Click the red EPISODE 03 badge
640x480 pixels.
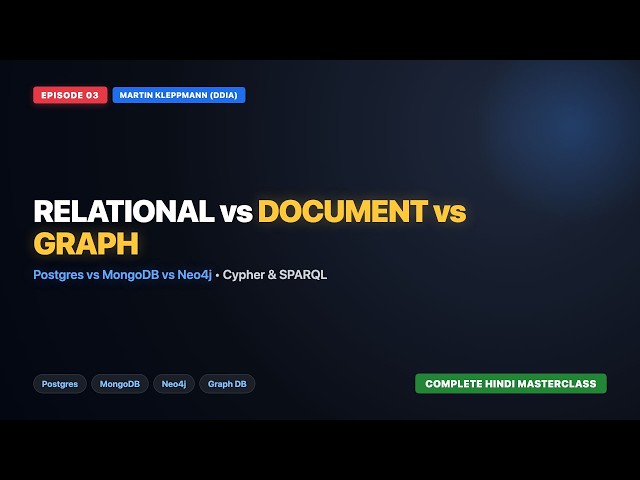pos(70,95)
